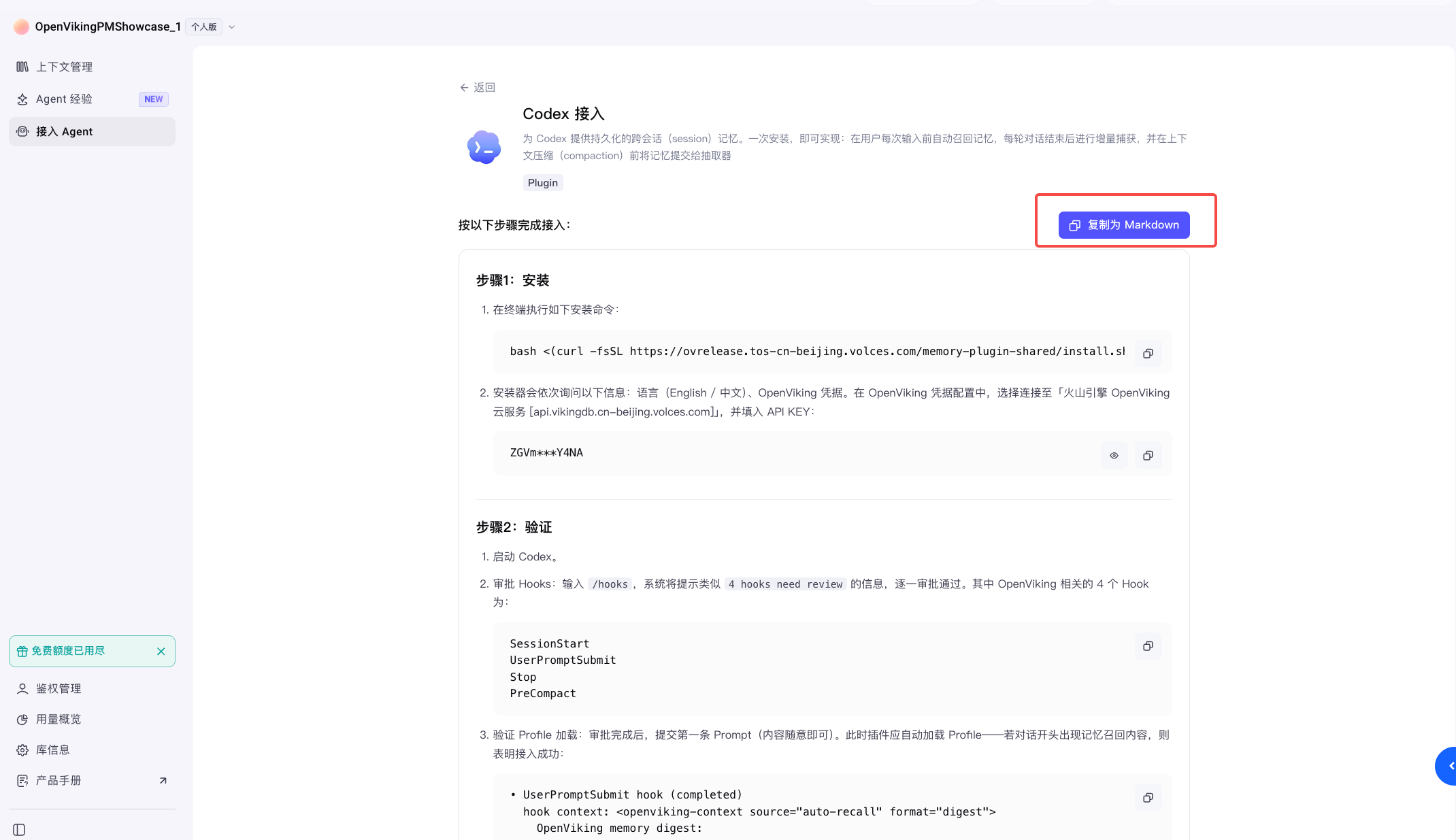Click the PreCompact line in code block
The image size is (1456, 840).
[543, 694]
